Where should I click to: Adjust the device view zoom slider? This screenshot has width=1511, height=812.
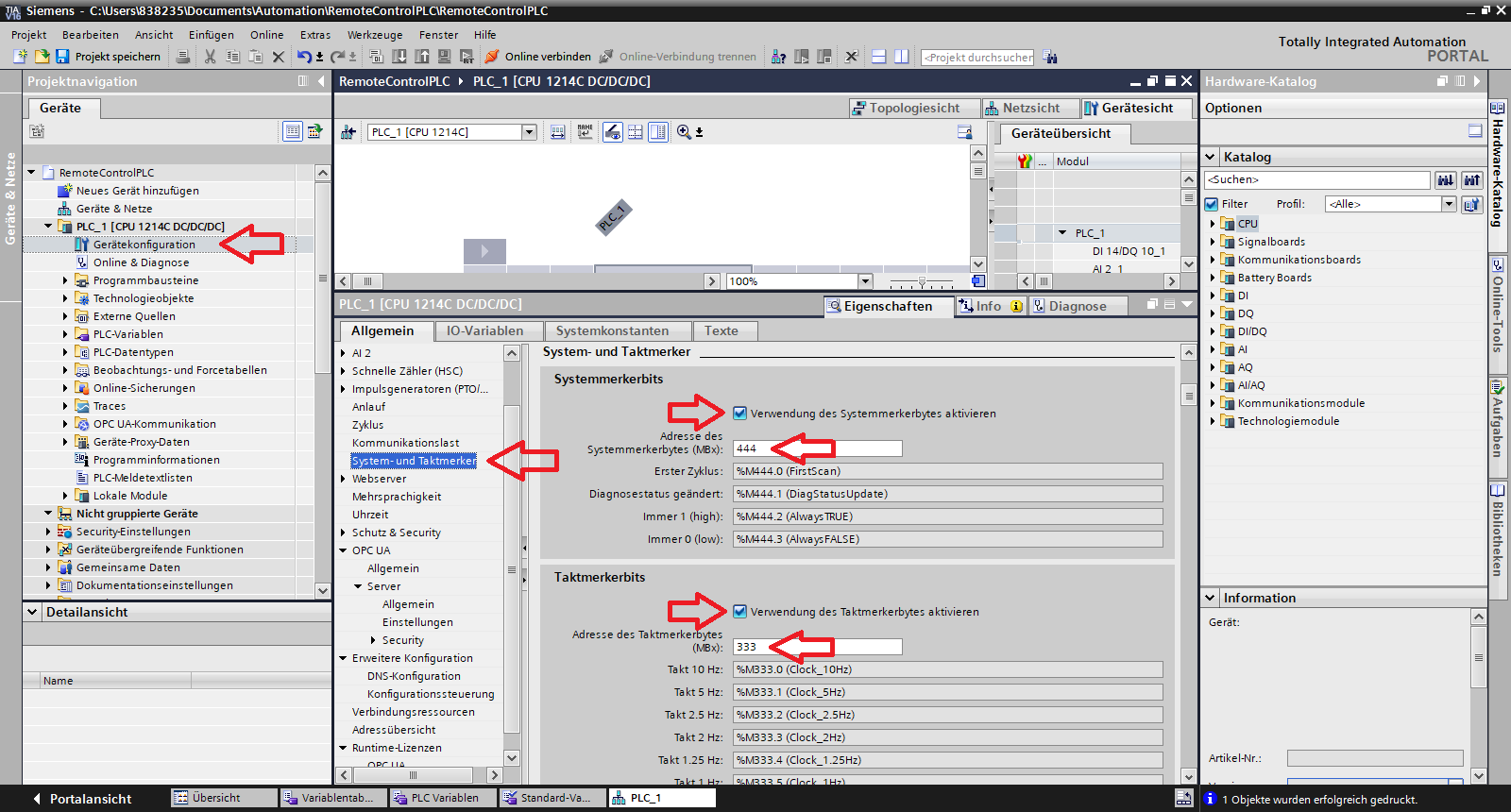click(922, 281)
